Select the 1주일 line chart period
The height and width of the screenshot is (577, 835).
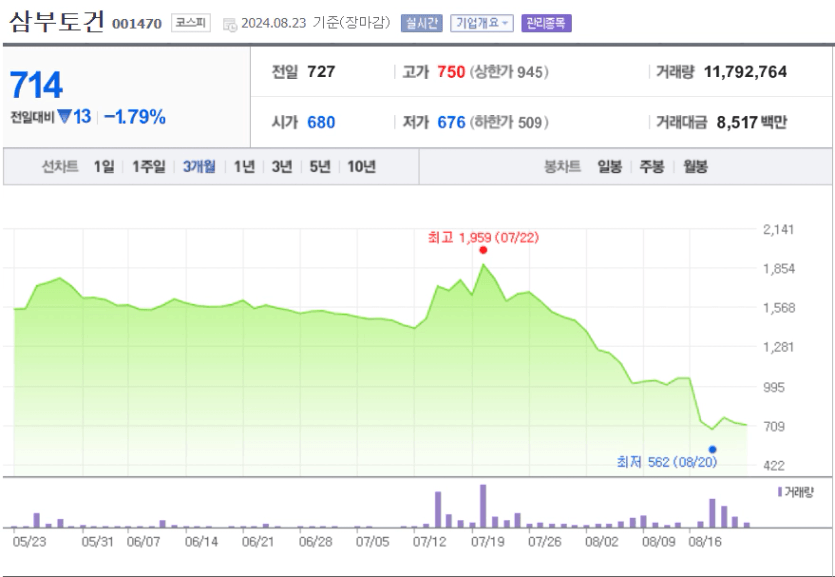[149, 167]
